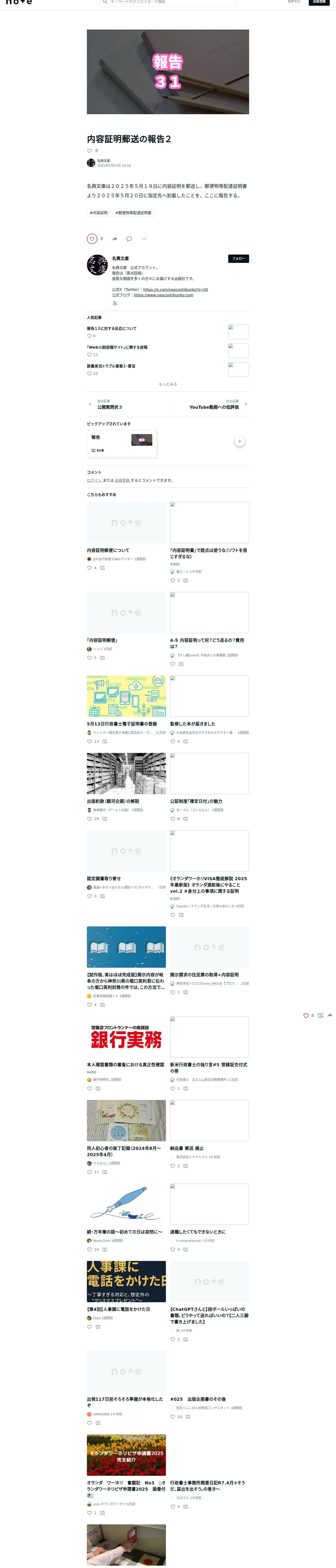Viewport: 336px width, 1568px height.
Task: Open the comment bubble icon
Action: point(129,239)
